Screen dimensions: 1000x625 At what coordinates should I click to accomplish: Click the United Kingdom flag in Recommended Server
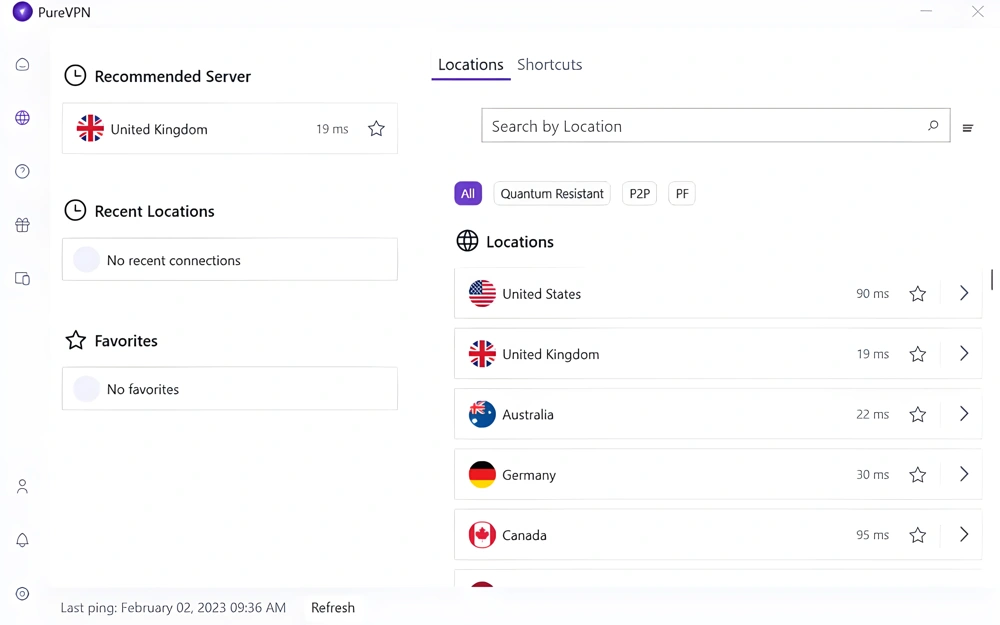tap(90, 128)
